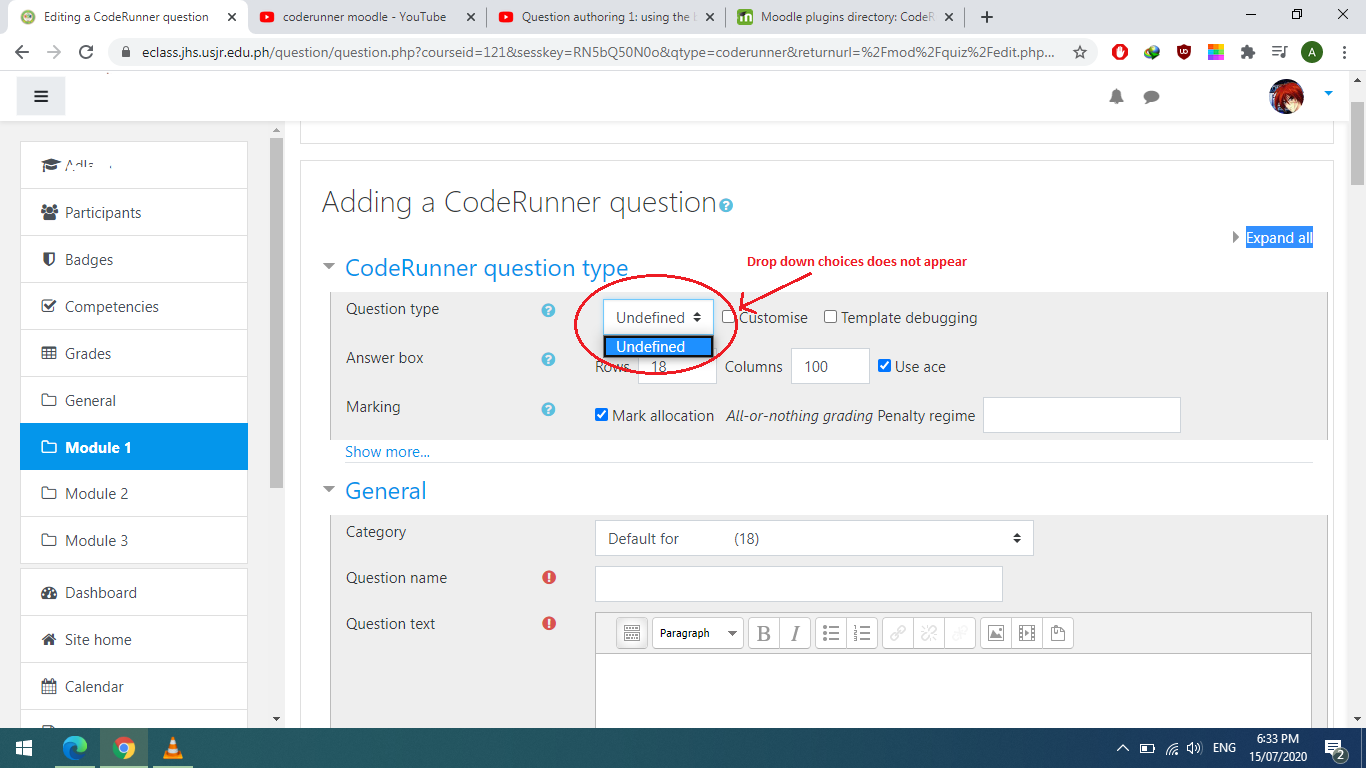The image size is (1366, 768).
Task: Collapse the General section
Action: click(329, 490)
